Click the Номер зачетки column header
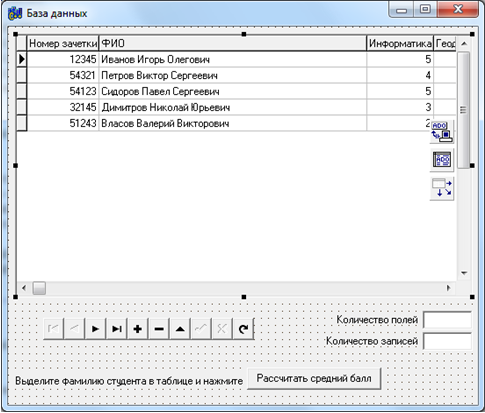The width and height of the screenshot is (485, 413). [63, 43]
